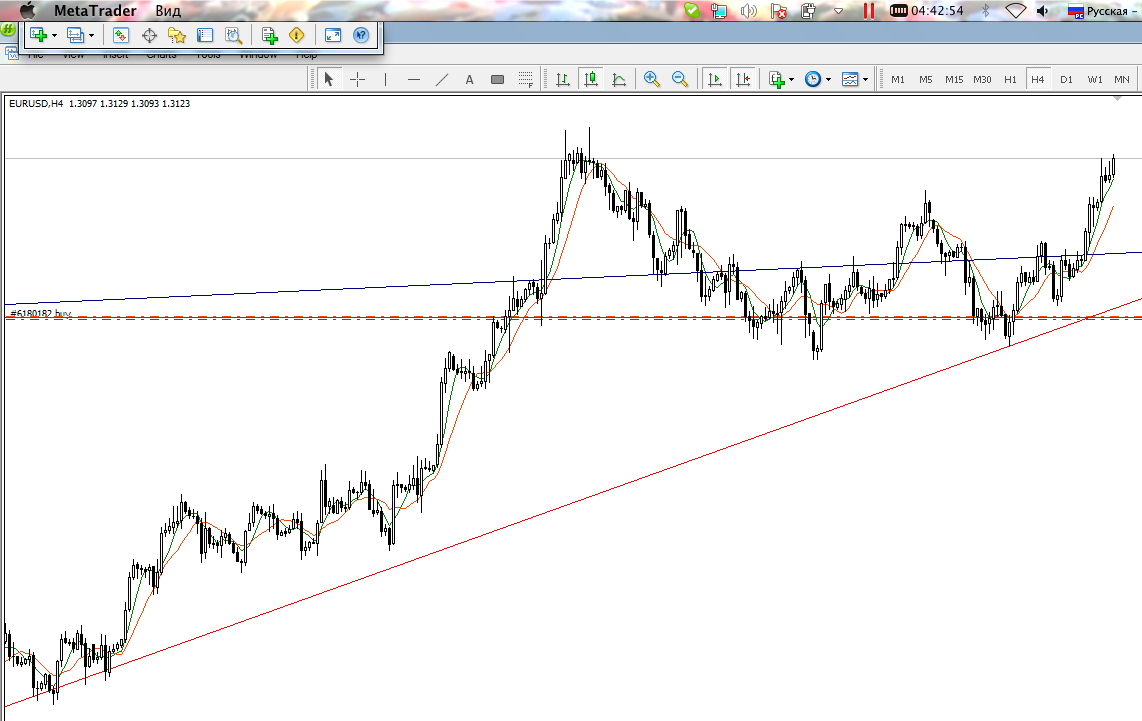
Task: Switch chart to Candlesticks
Action: pyautogui.click(x=591, y=79)
